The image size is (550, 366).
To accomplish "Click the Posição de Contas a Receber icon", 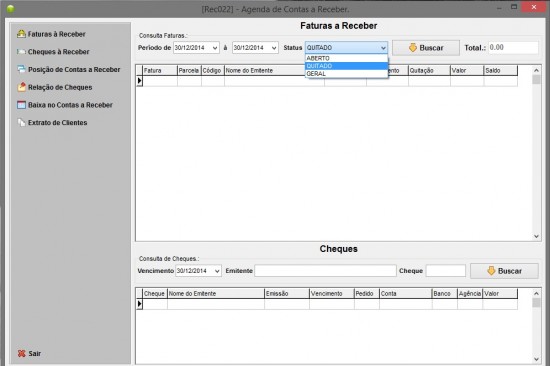I will 21,69.
